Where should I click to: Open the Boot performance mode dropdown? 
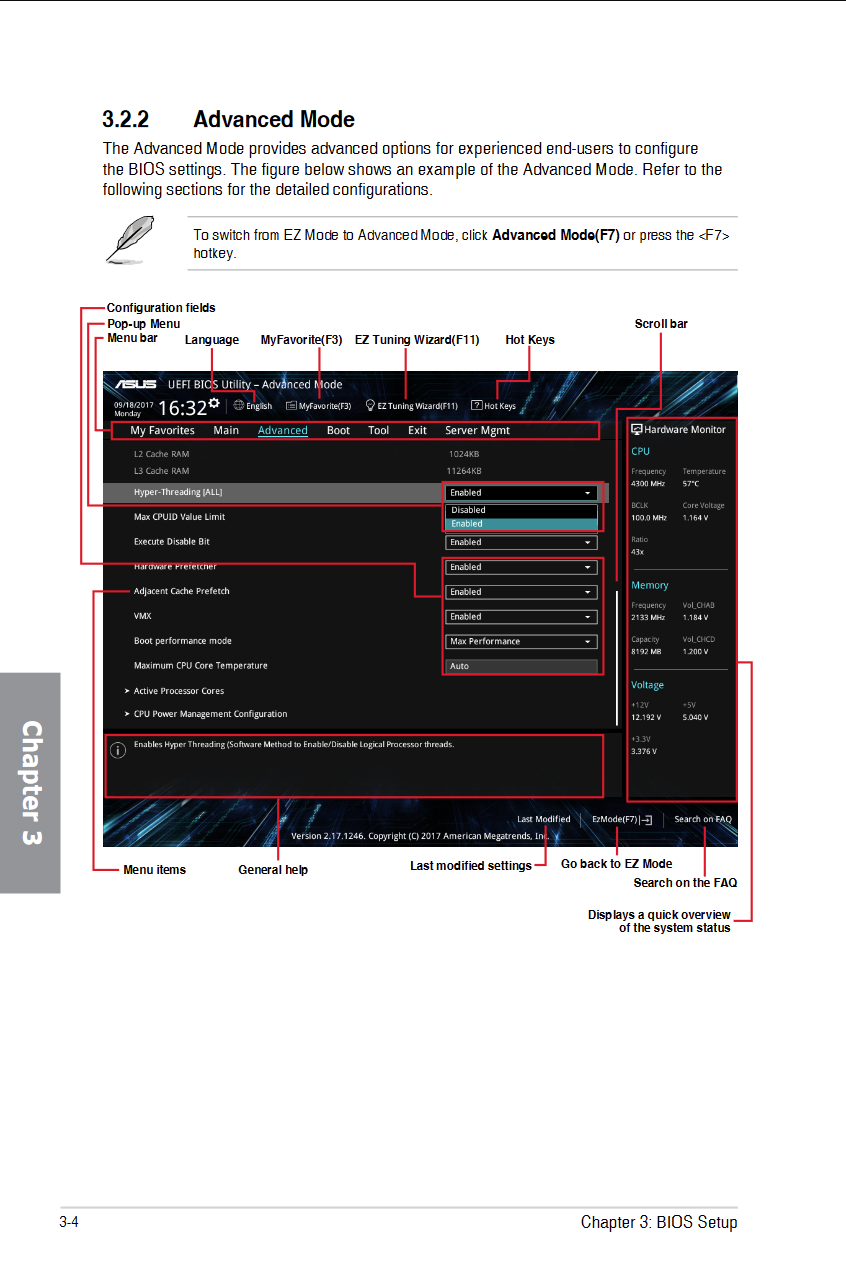tap(522, 642)
